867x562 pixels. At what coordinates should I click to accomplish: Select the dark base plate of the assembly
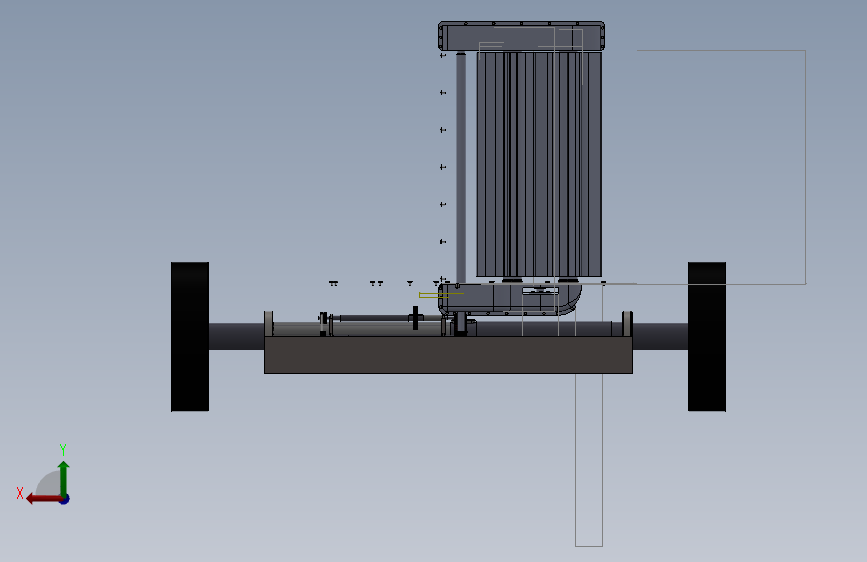point(448,355)
